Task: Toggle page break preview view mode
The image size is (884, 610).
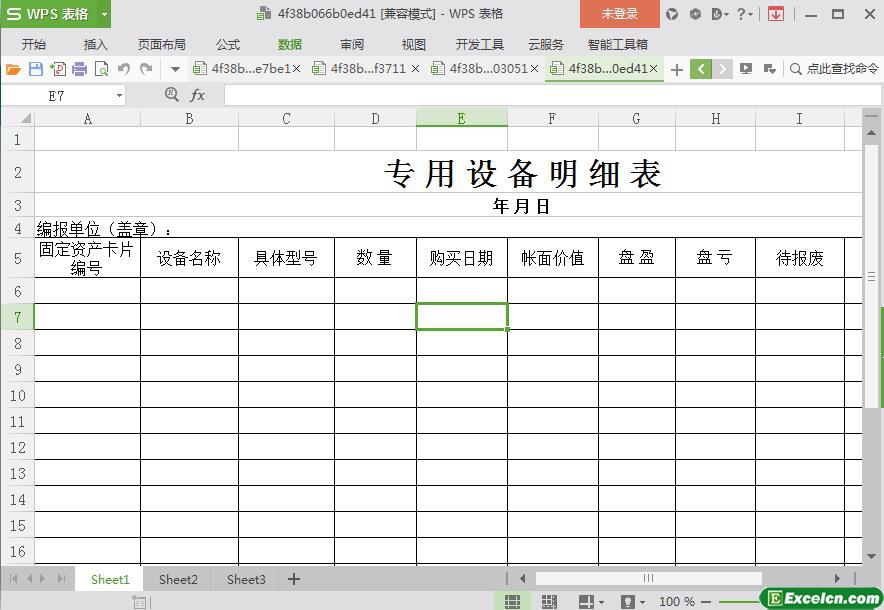Action: tap(549, 601)
